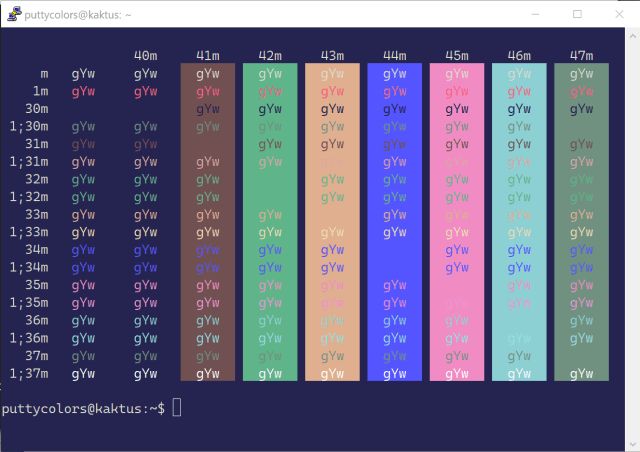640x452 pixels.
Task: Maximize the PuTTY terminal window
Action: (x=577, y=14)
